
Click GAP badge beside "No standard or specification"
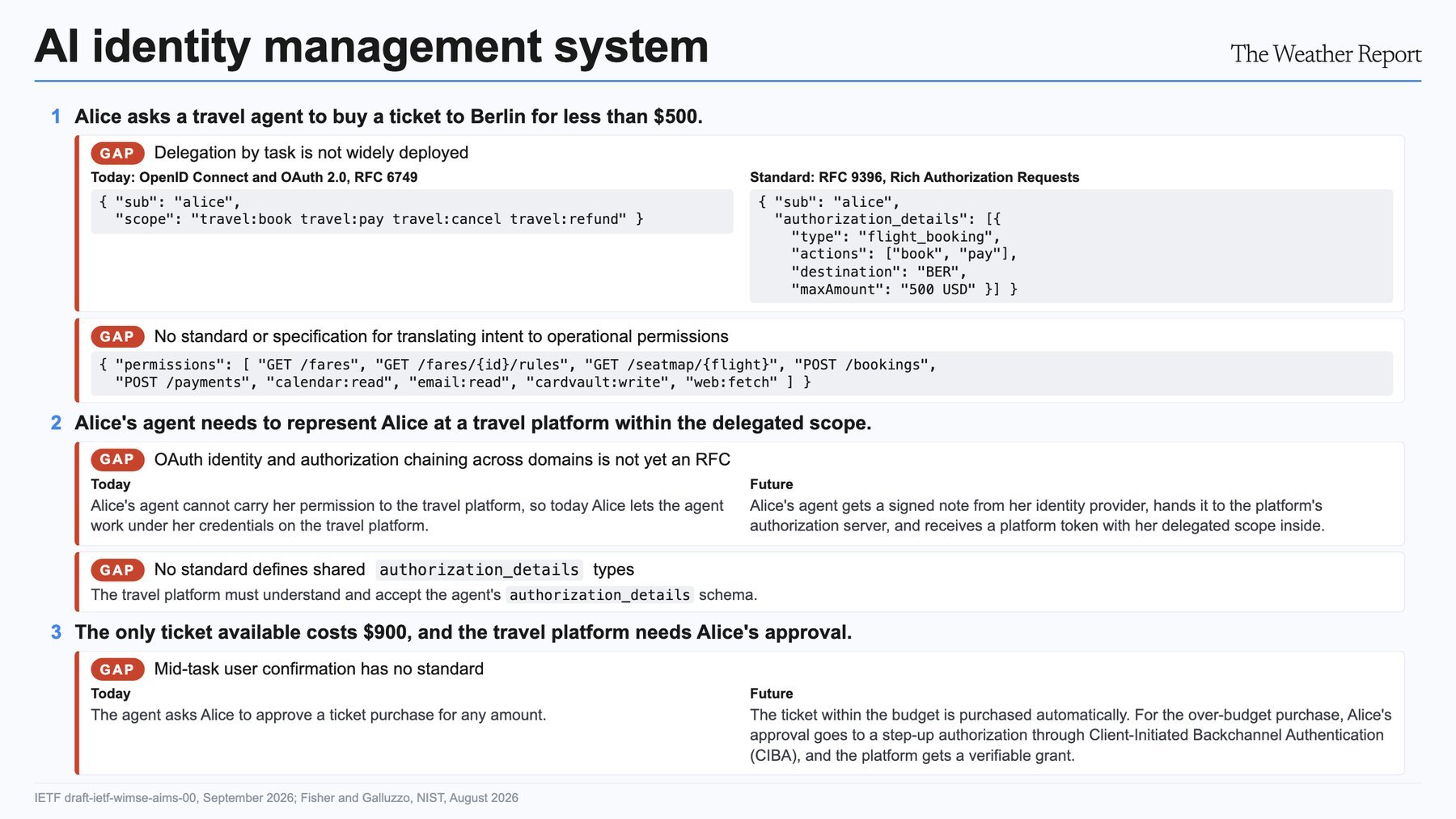point(117,336)
